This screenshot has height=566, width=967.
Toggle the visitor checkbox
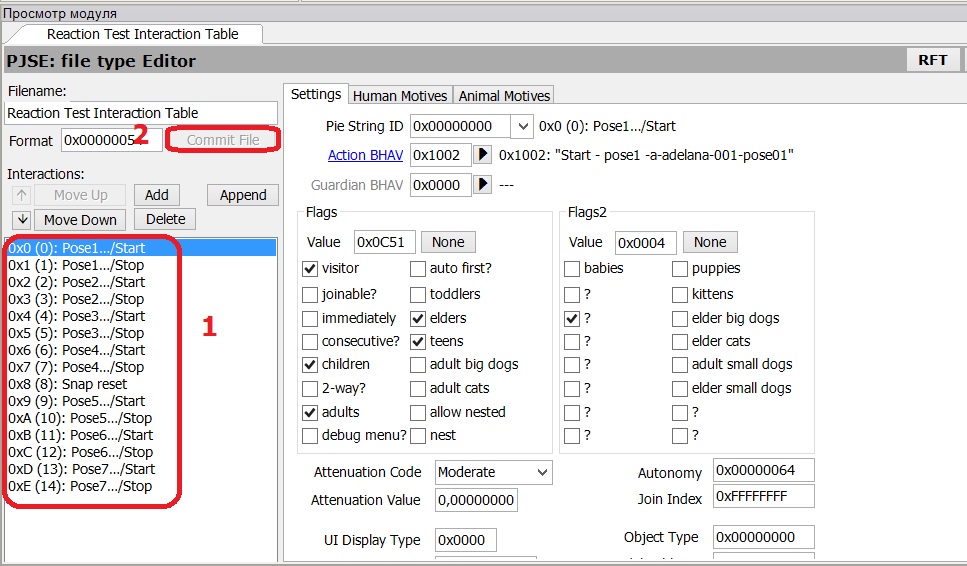[311, 269]
